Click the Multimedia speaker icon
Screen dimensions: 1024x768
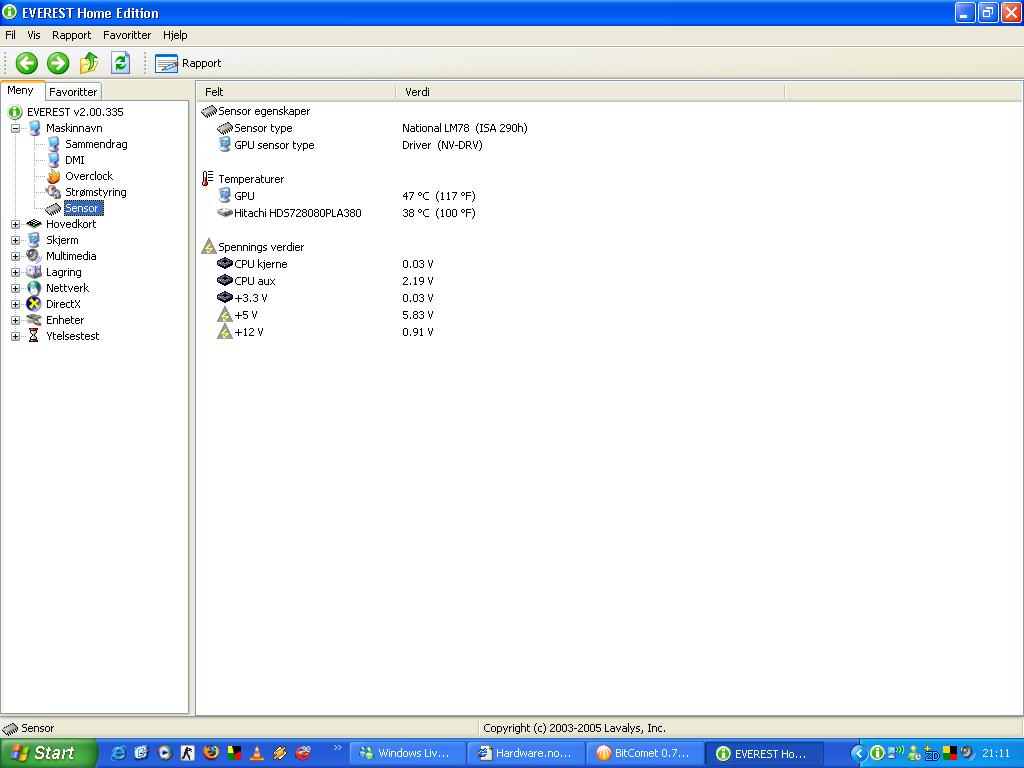[34, 256]
